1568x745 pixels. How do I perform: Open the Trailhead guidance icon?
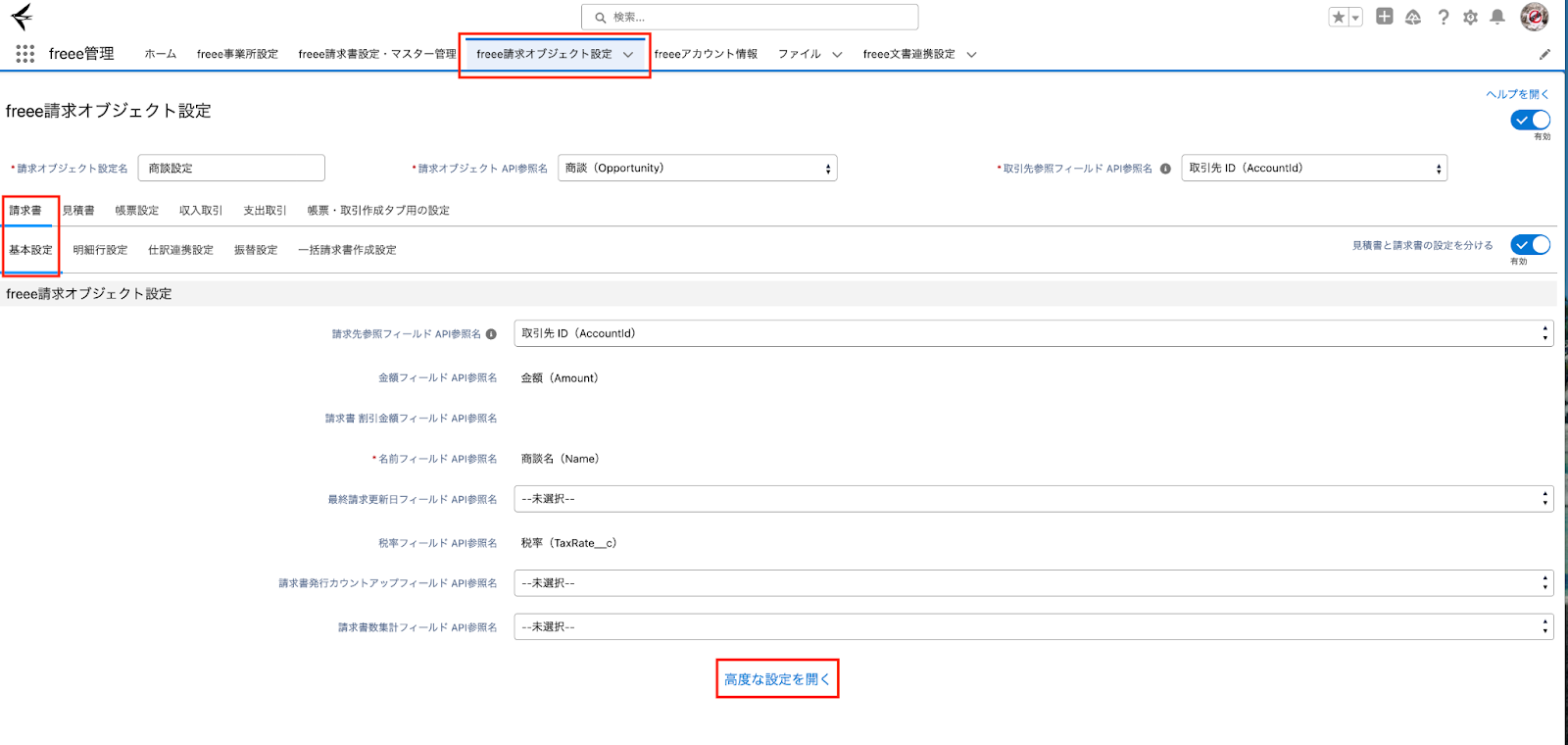pyautogui.click(x=1412, y=17)
